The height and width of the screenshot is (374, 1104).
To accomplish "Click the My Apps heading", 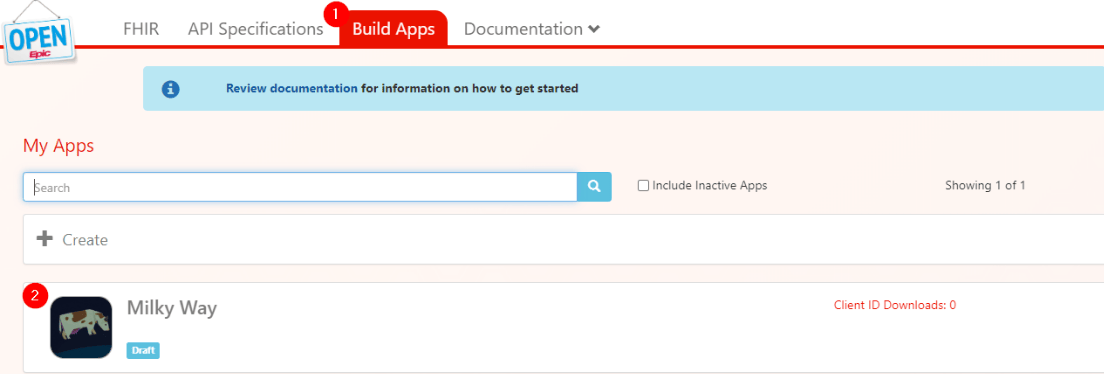I will tap(58, 147).
